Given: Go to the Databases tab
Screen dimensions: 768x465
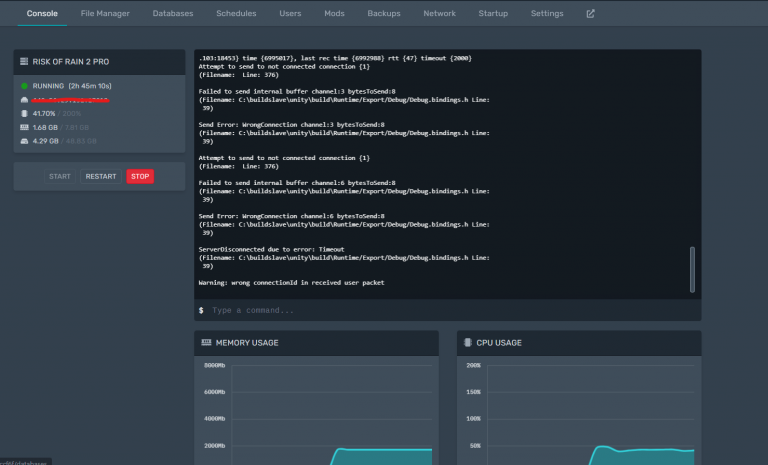Looking at the screenshot, I should pos(173,14).
